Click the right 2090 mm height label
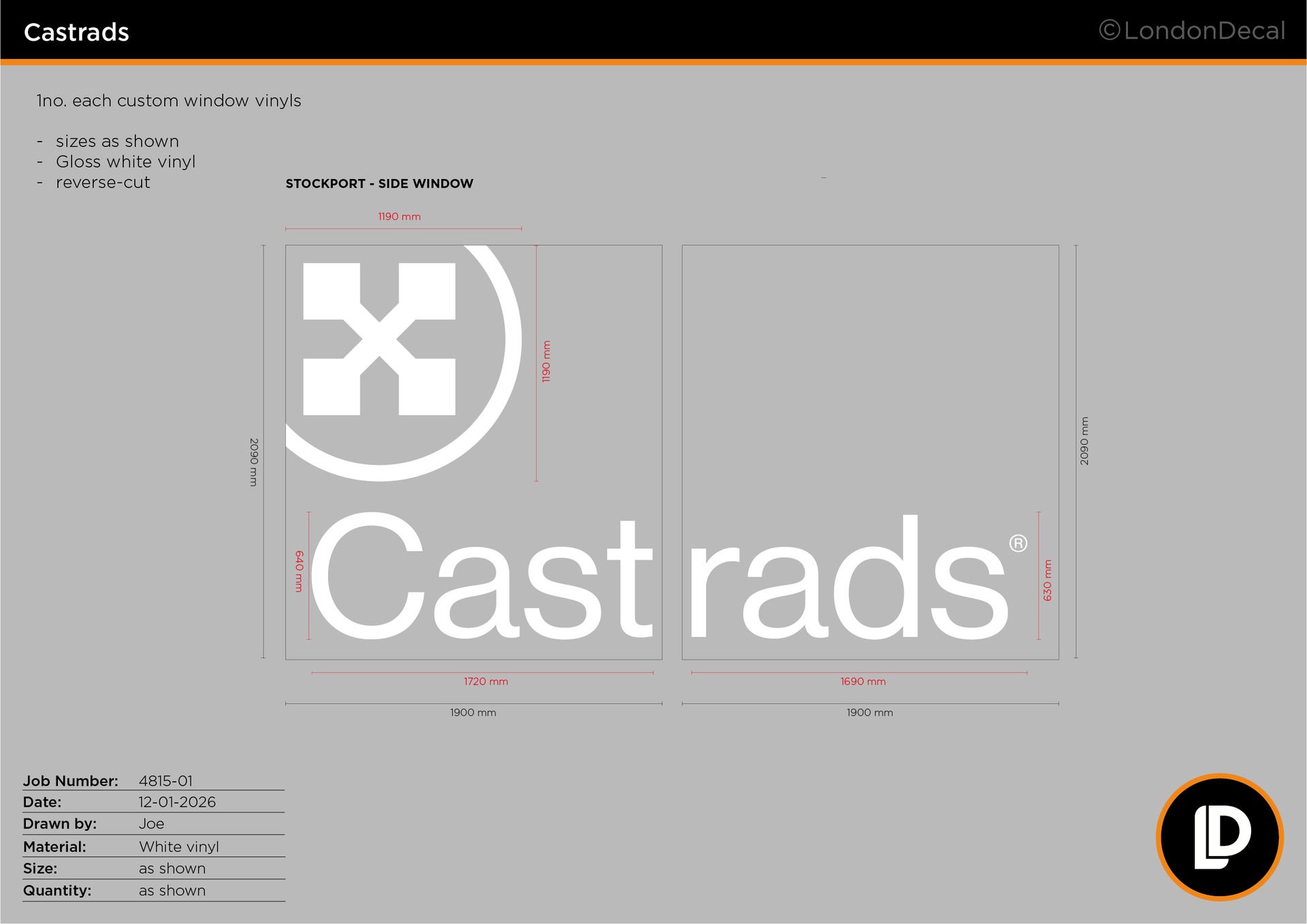Screen dimensions: 1307x924 tap(1084, 441)
